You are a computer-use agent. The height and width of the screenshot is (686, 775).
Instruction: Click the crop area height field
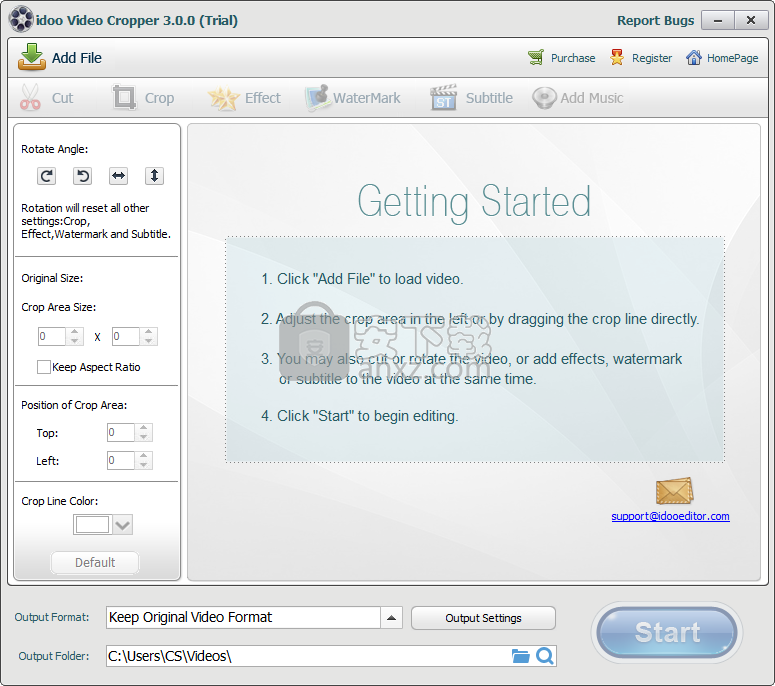(126, 336)
